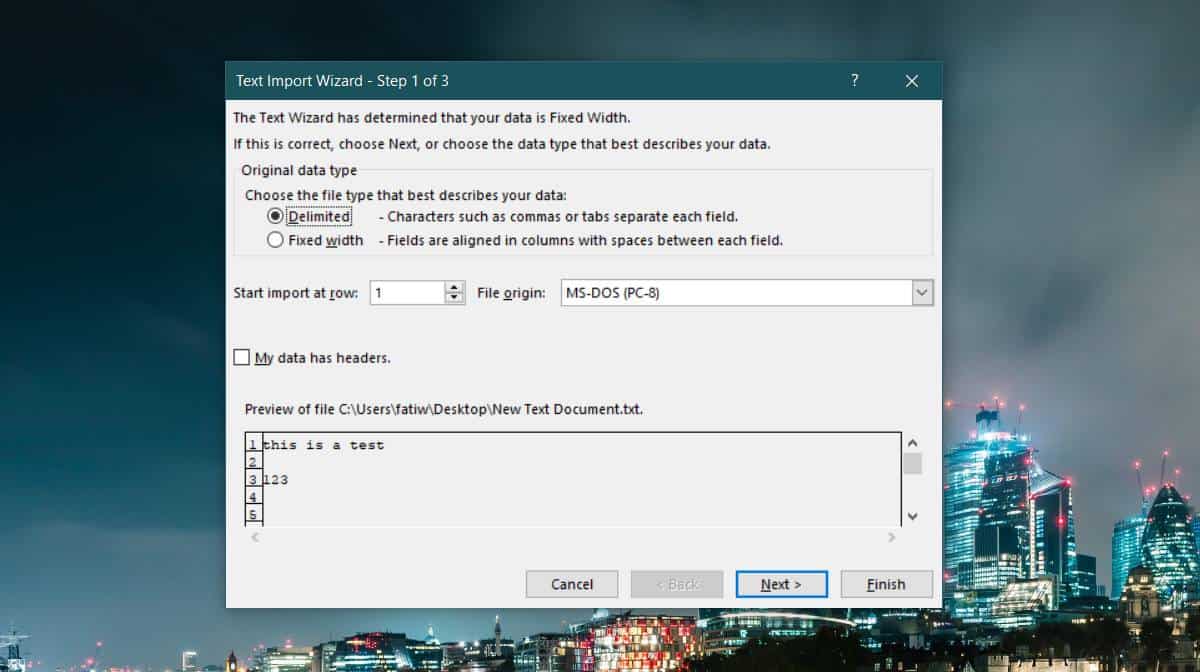The height and width of the screenshot is (672, 1200).
Task: Open help with the question mark icon
Action: (x=854, y=81)
